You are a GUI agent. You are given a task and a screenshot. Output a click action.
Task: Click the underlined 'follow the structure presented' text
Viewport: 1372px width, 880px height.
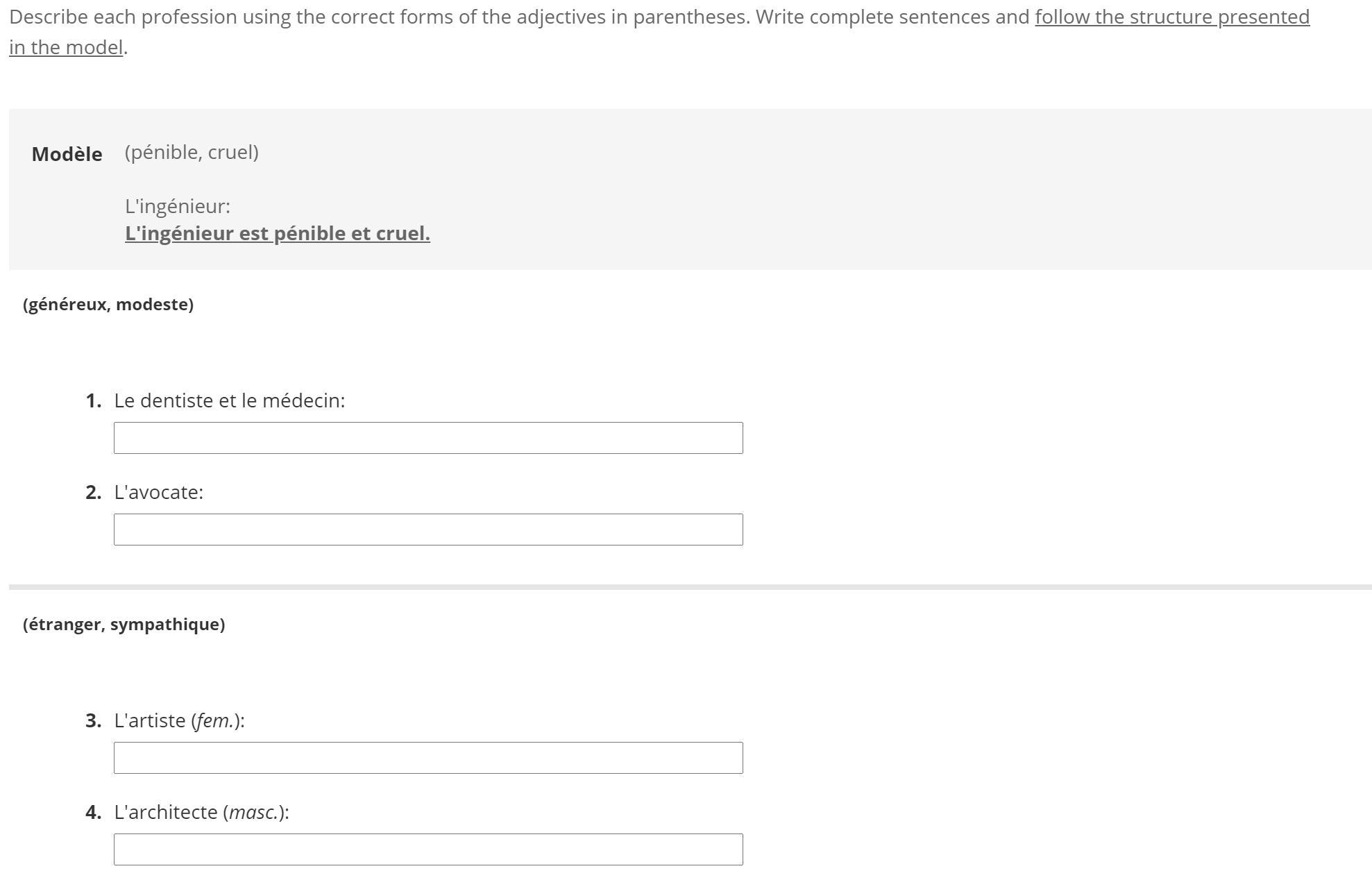pos(1171,17)
